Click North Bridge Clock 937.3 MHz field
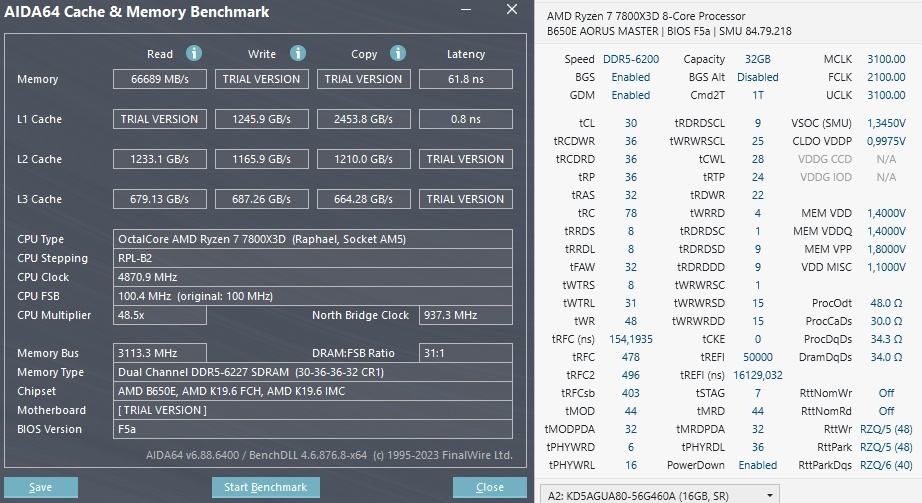Image resolution: width=922 pixels, height=503 pixels. [x=466, y=315]
